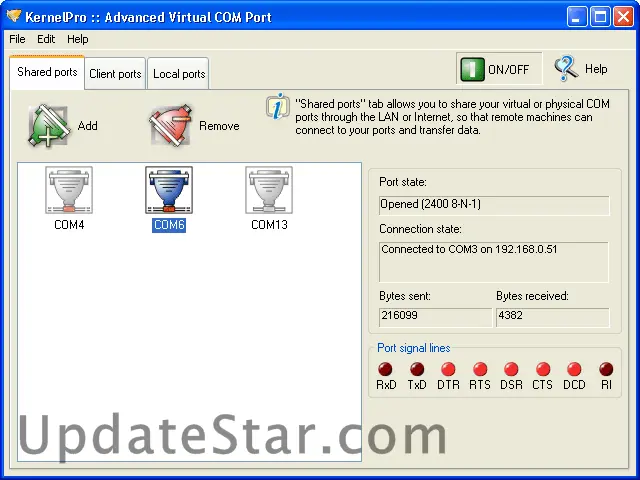Click the Add button label
This screenshot has height=480, width=640.
tap(87, 126)
